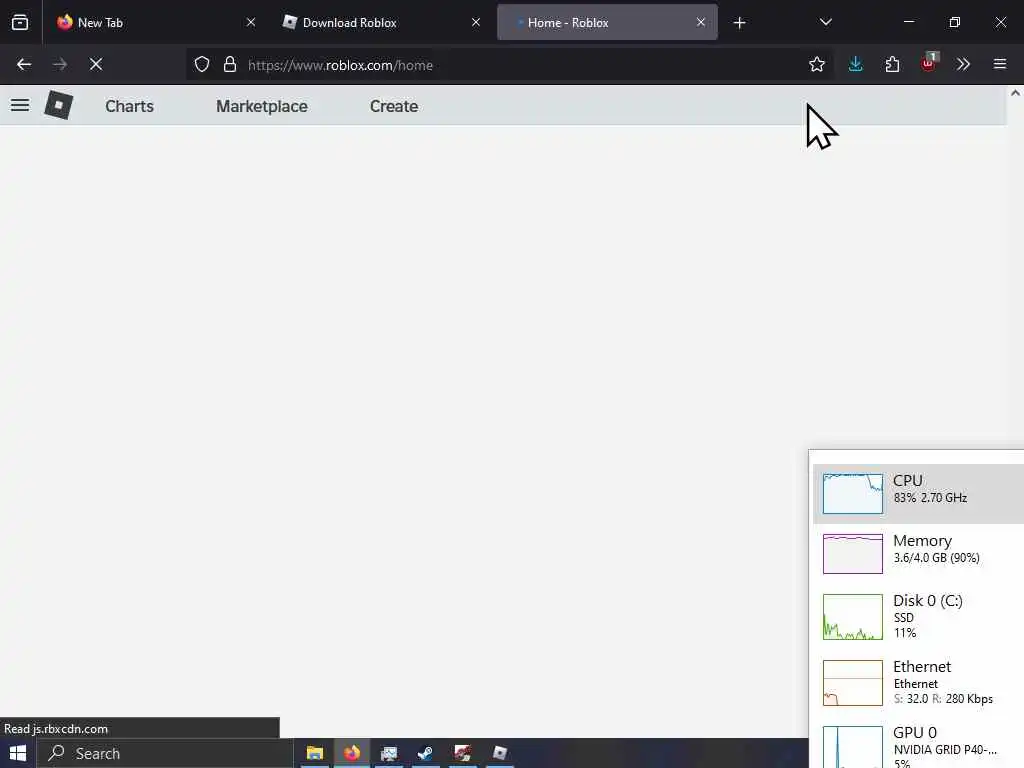The image size is (1024, 768).
Task: Open the Firefox recent browsing view icon
Action: [x=20, y=22]
